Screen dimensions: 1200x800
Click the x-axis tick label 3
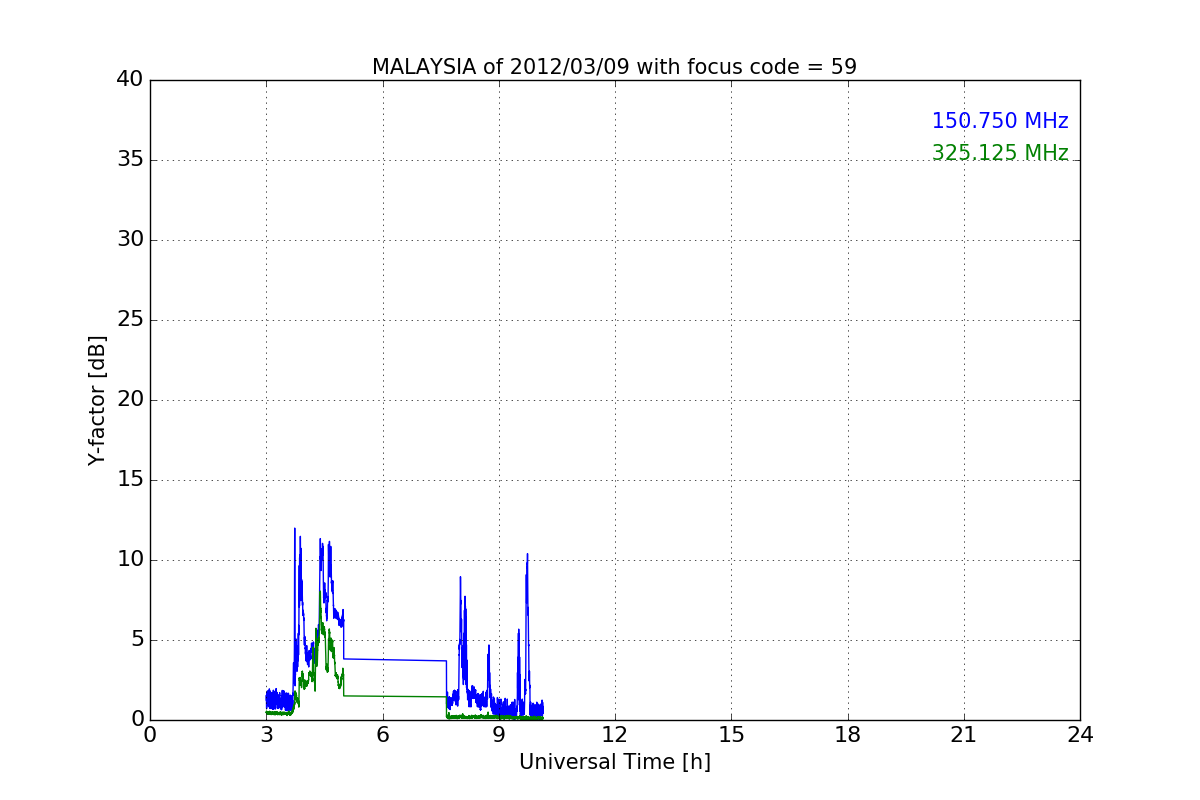point(266,735)
